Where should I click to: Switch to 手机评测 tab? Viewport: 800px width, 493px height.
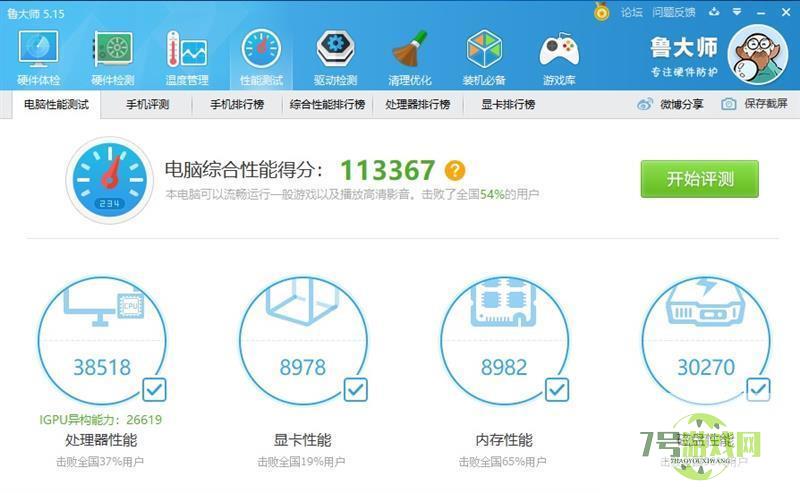pos(147,105)
